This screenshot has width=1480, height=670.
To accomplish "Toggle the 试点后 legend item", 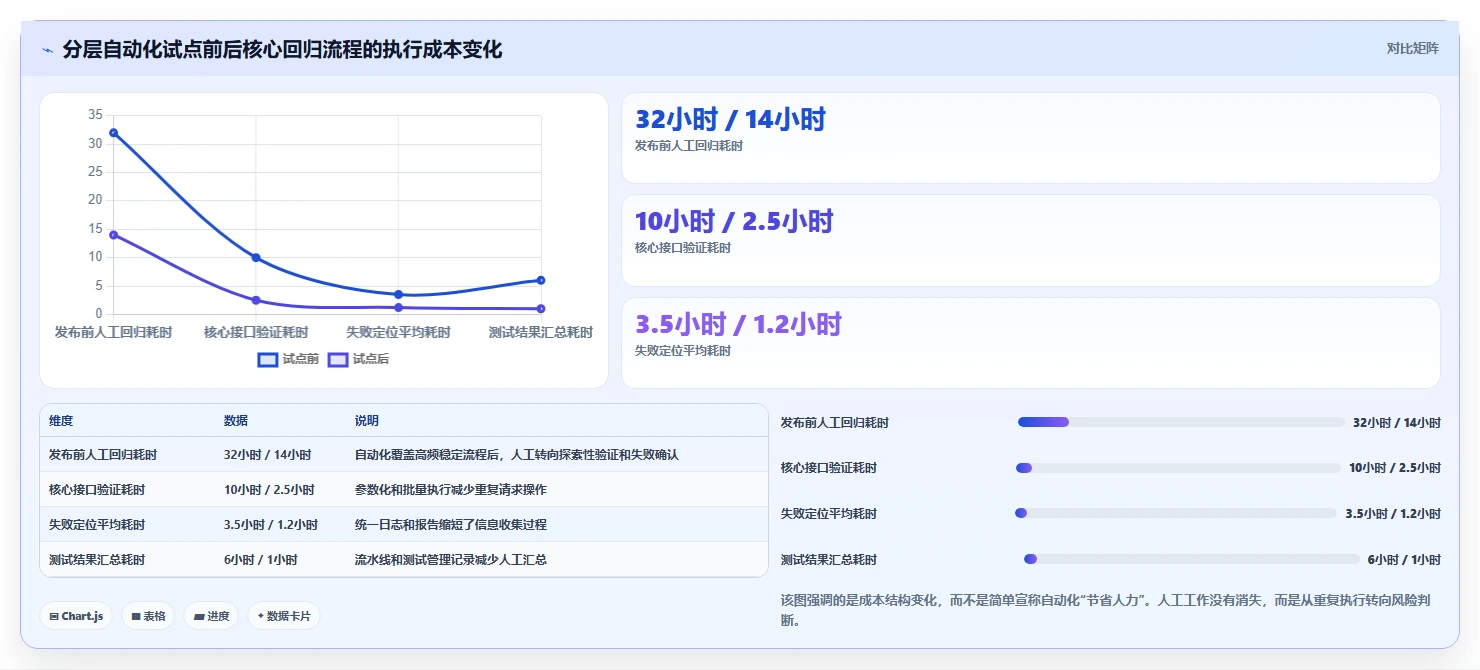I will pos(359,359).
